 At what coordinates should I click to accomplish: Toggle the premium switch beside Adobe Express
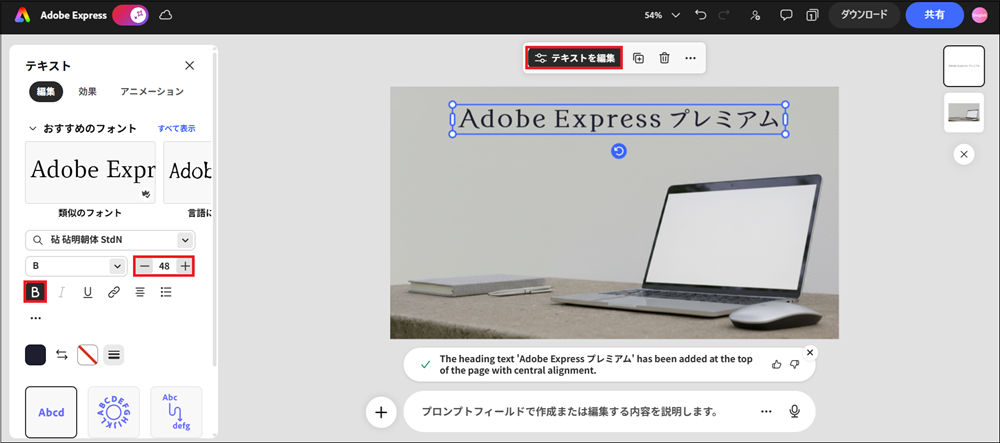point(131,15)
